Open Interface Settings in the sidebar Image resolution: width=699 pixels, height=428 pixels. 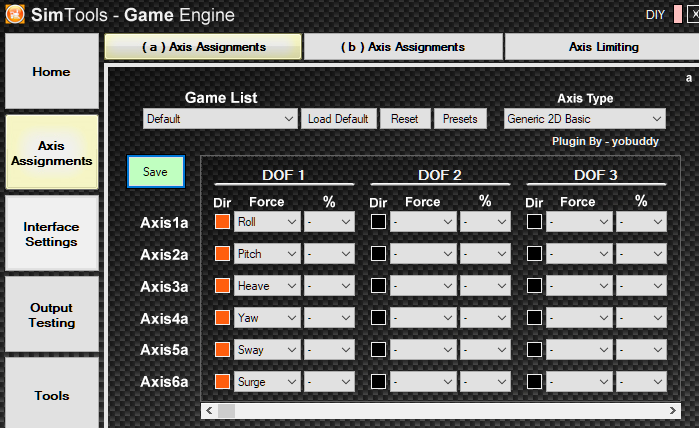52,234
